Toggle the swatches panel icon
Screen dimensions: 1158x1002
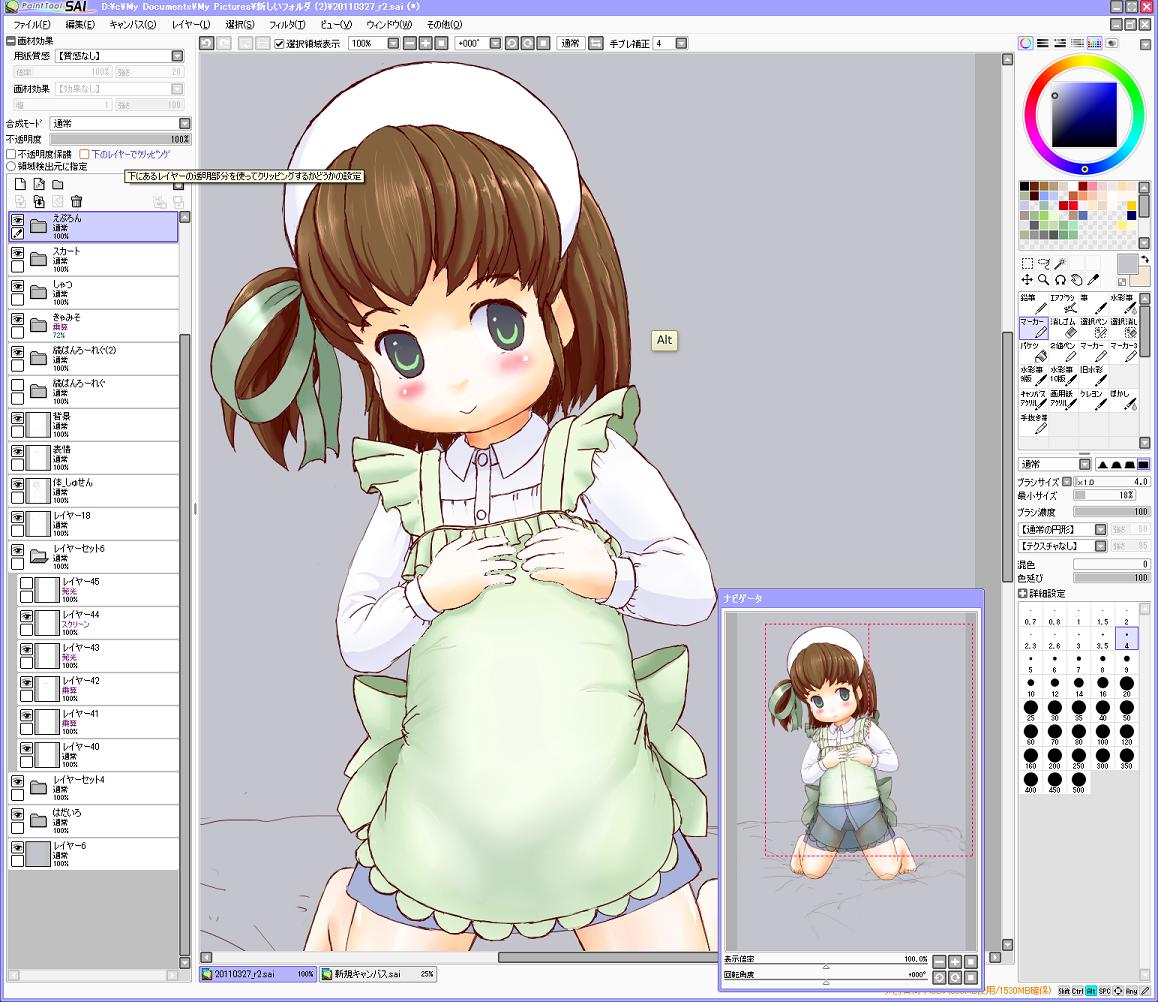click(1094, 44)
